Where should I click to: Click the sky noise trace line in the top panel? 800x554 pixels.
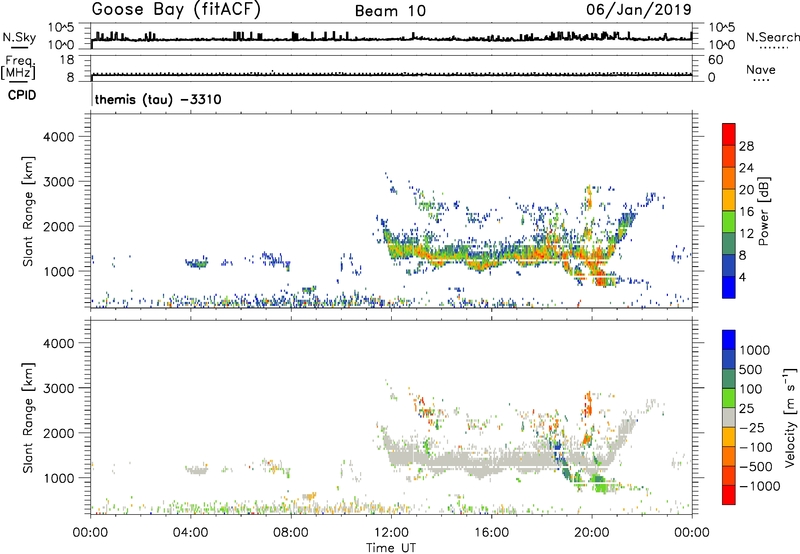point(391,39)
